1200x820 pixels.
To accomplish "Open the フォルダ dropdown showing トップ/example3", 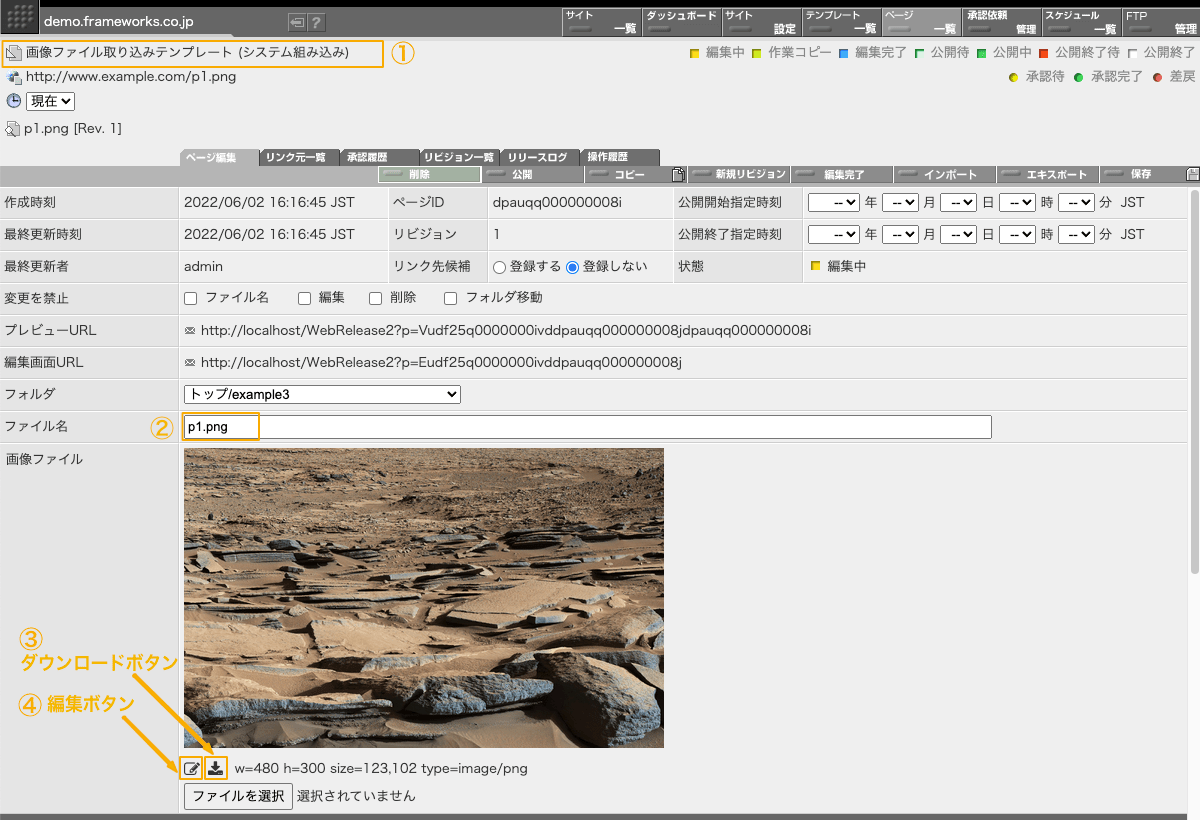I will [x=322, y=394].
